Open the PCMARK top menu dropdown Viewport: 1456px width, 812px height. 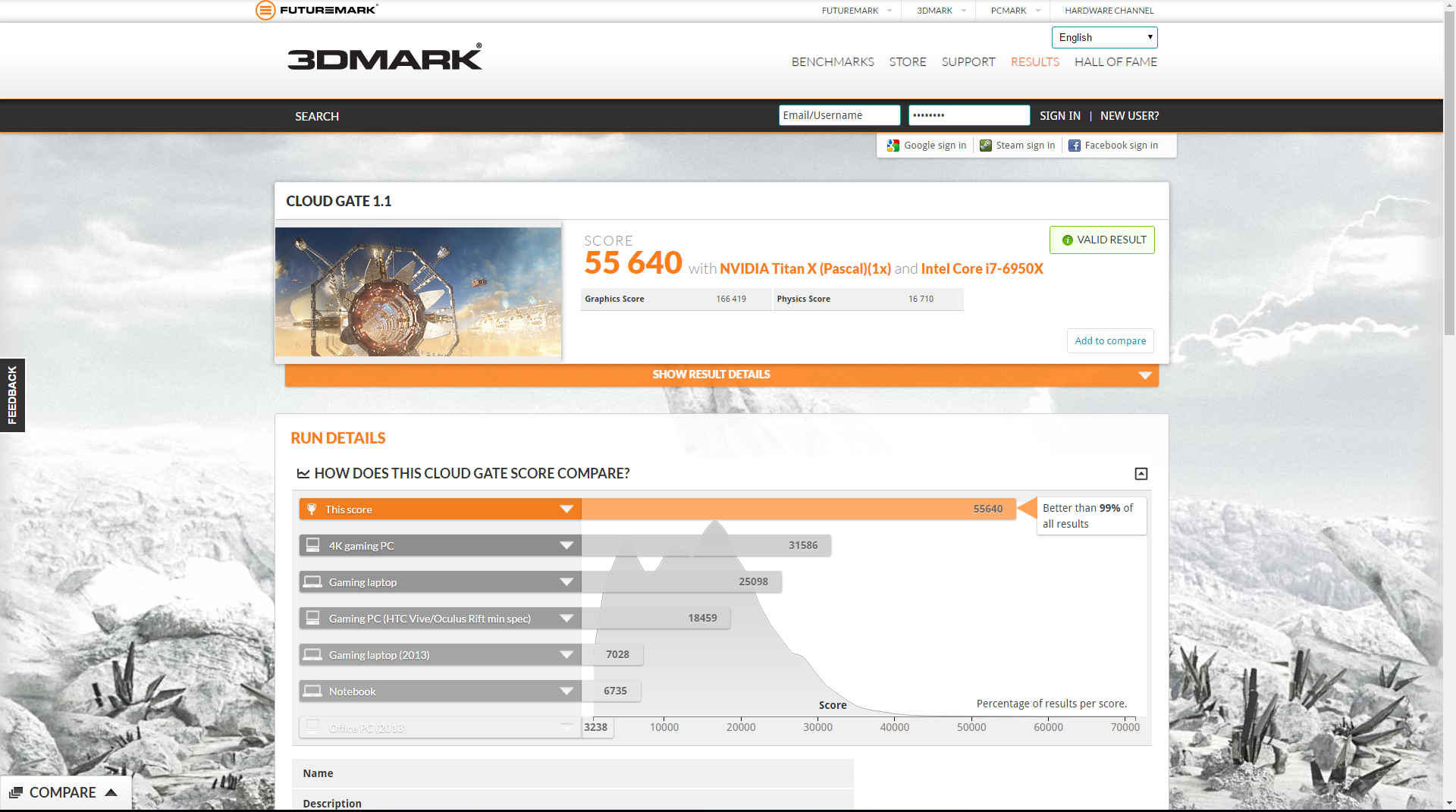[x=1038, y=11]
